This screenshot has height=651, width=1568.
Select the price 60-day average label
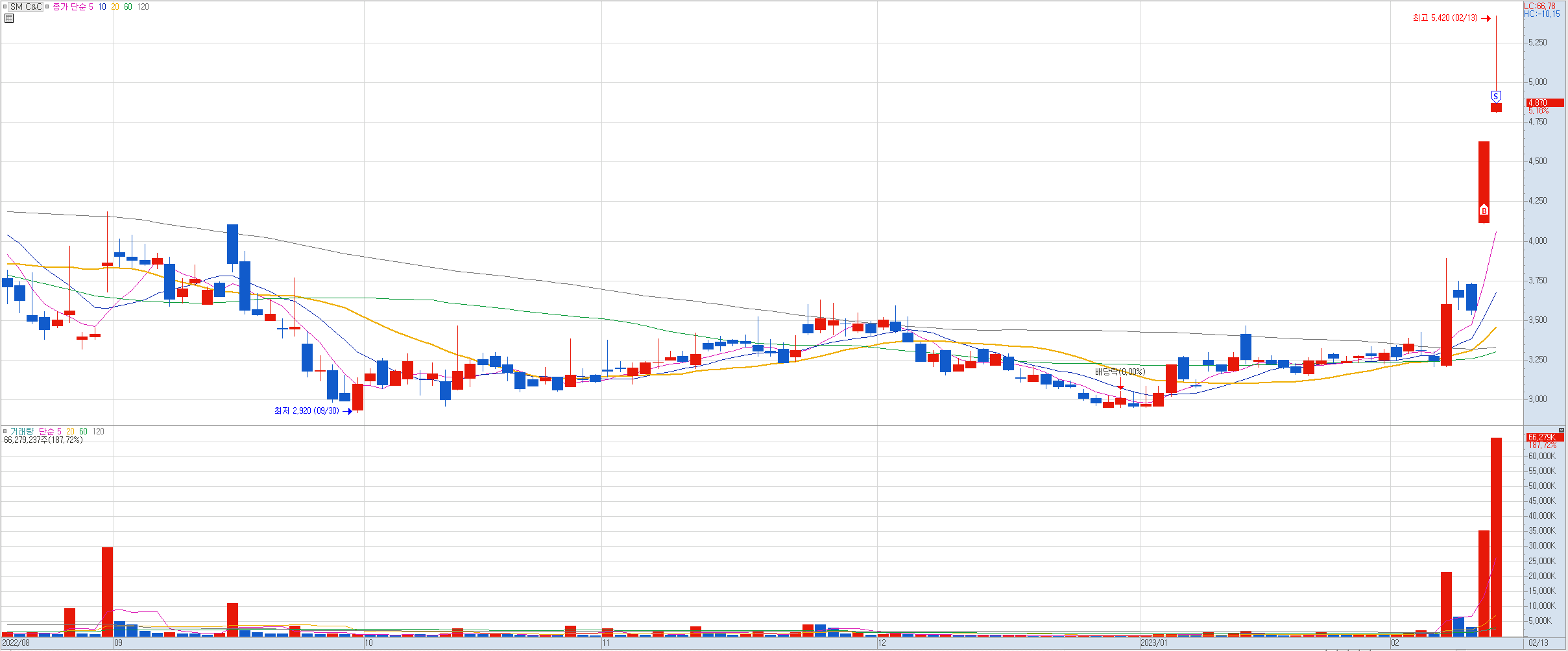pos(128,6)
